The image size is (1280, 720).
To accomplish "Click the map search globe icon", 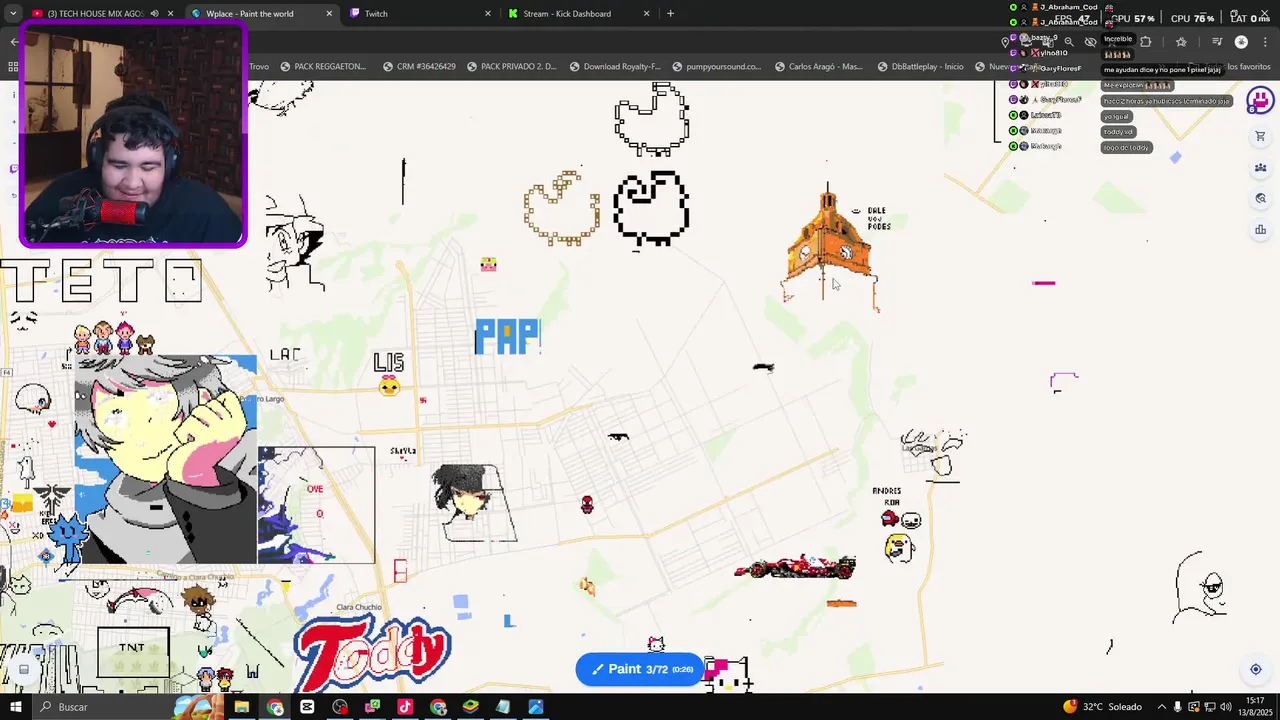I will tap(1260, 198).
